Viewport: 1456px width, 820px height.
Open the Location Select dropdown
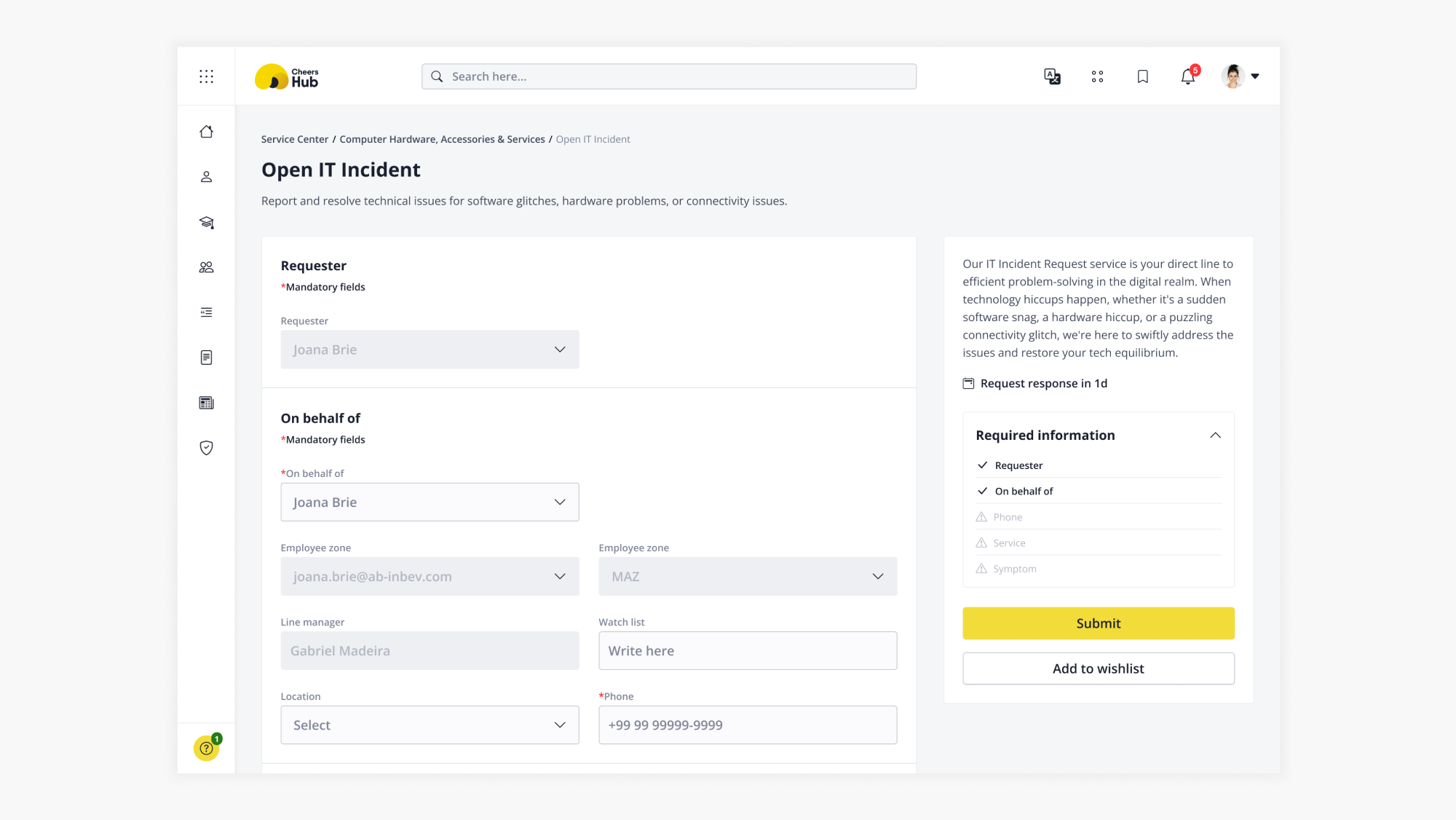coord(430,725)
